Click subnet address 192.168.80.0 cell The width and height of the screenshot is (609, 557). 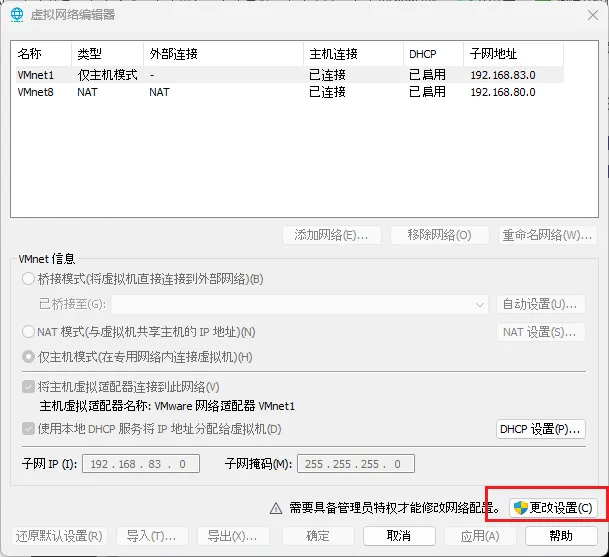click(503, 92)
